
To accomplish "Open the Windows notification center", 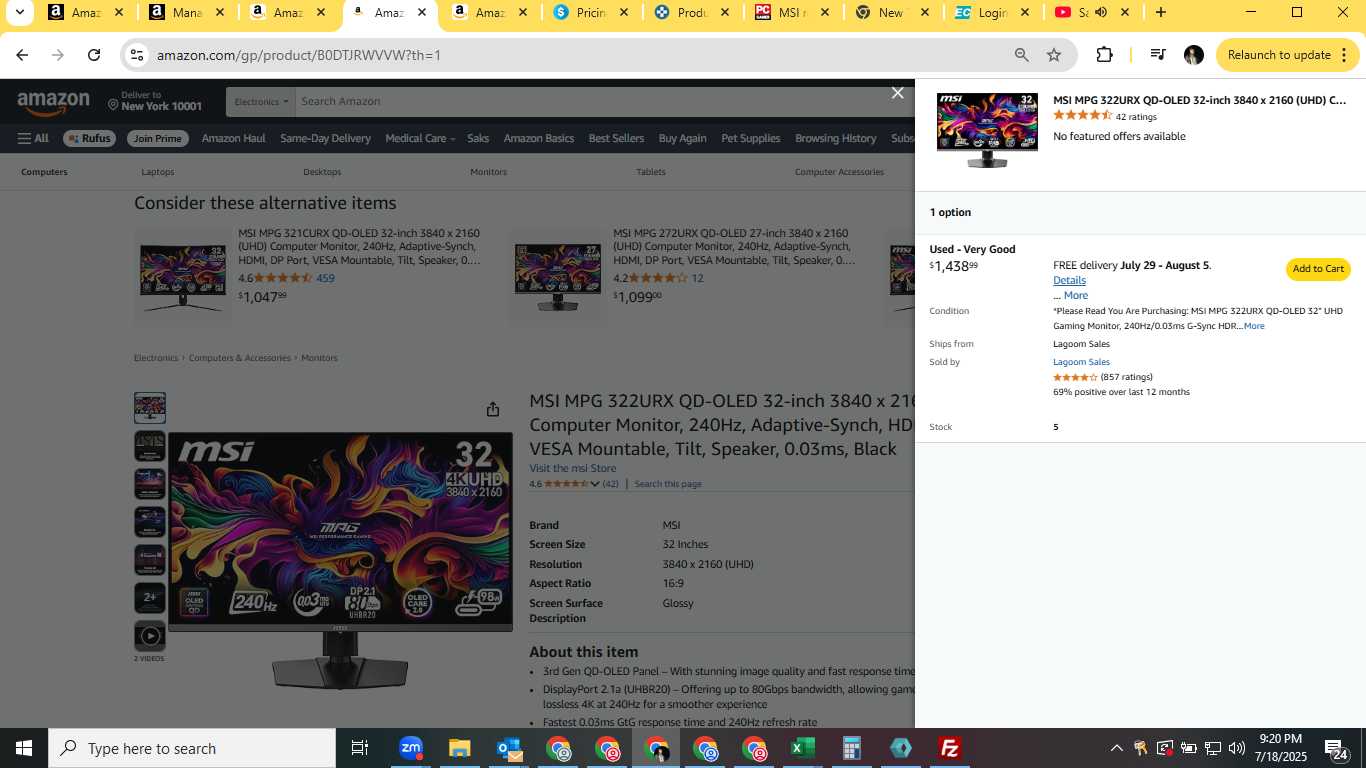I will coord(1335,748).
